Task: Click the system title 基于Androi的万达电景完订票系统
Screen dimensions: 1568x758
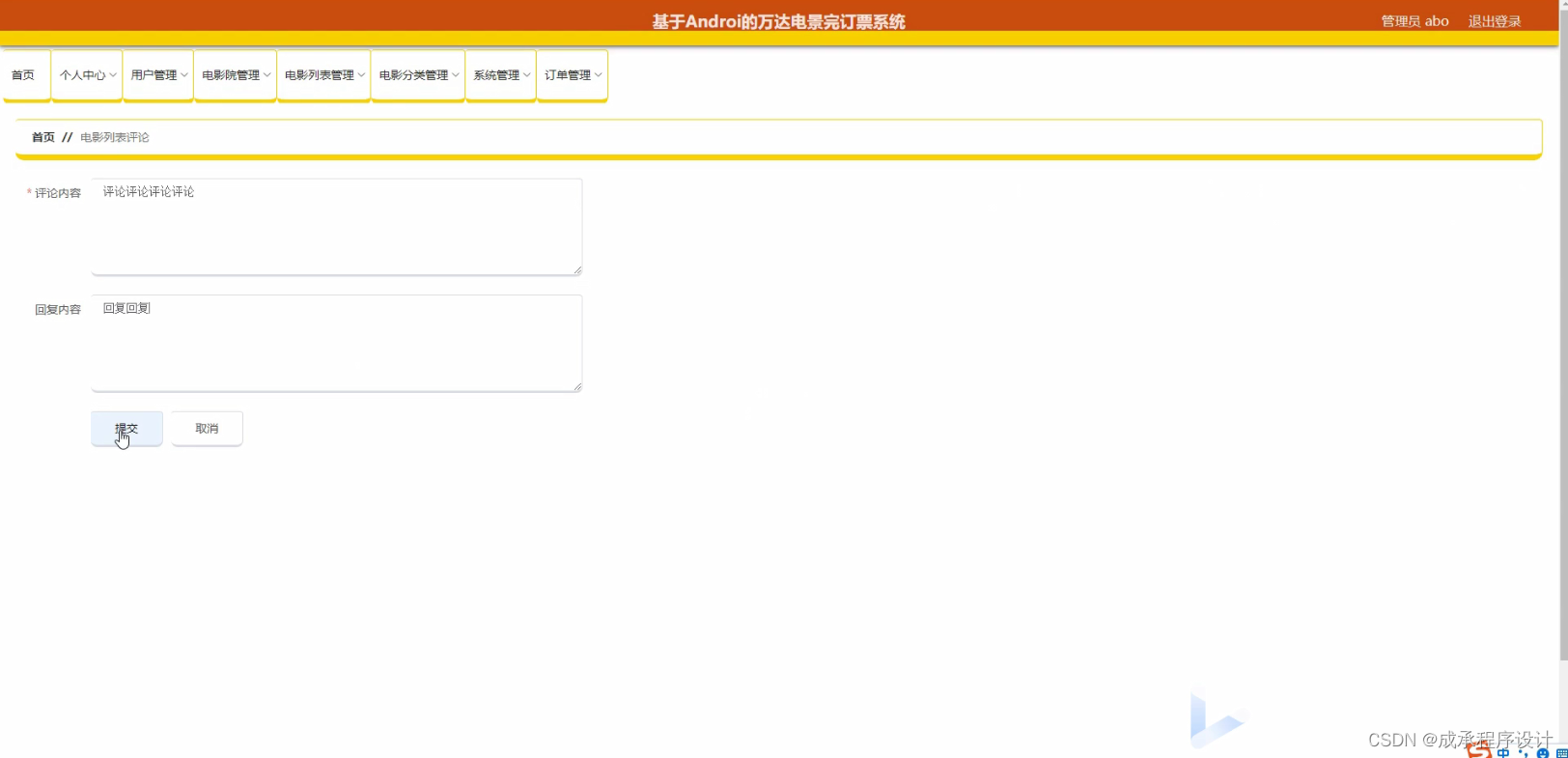Action: point(778,22)
